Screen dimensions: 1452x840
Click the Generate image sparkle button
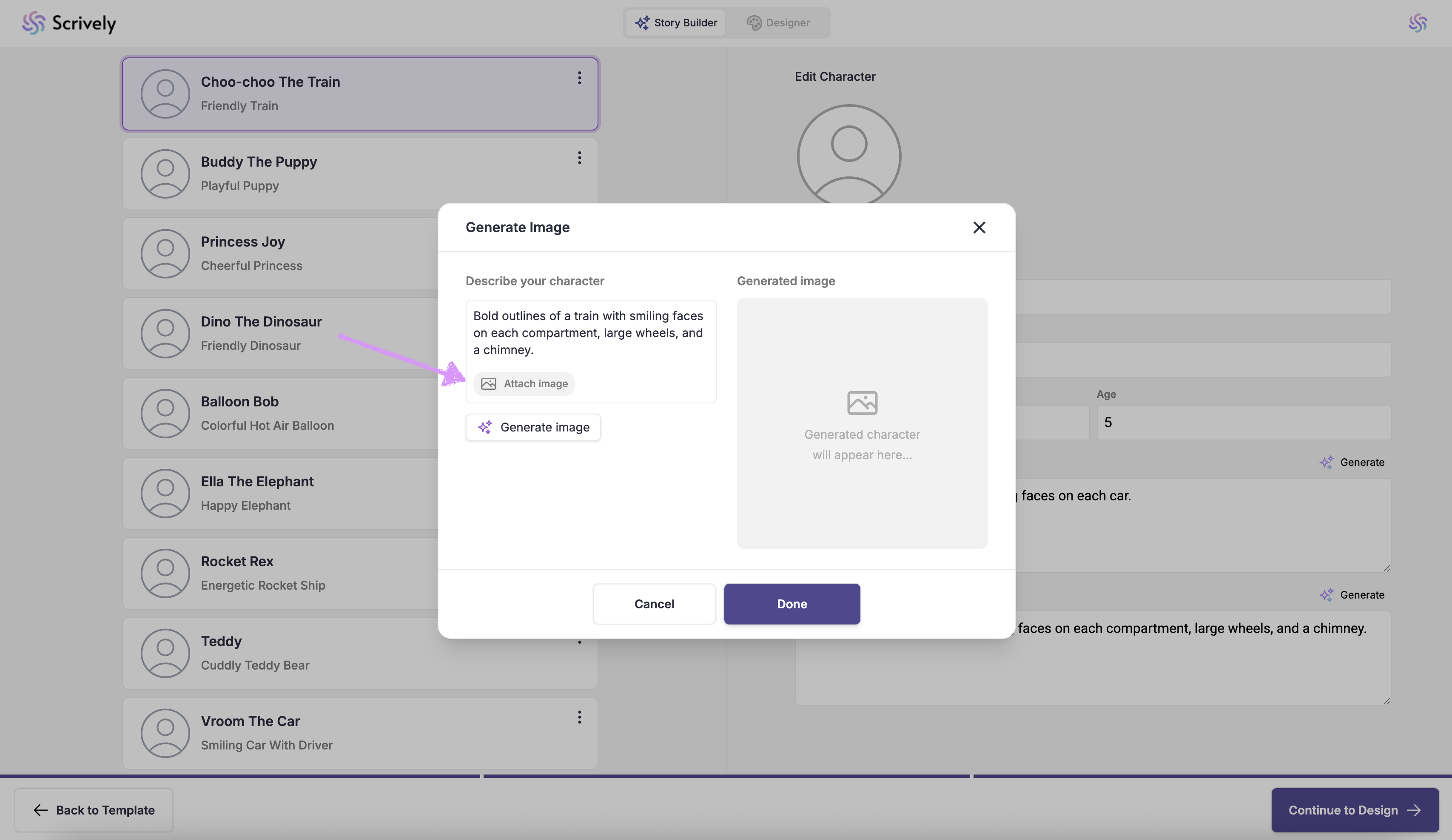533,427
